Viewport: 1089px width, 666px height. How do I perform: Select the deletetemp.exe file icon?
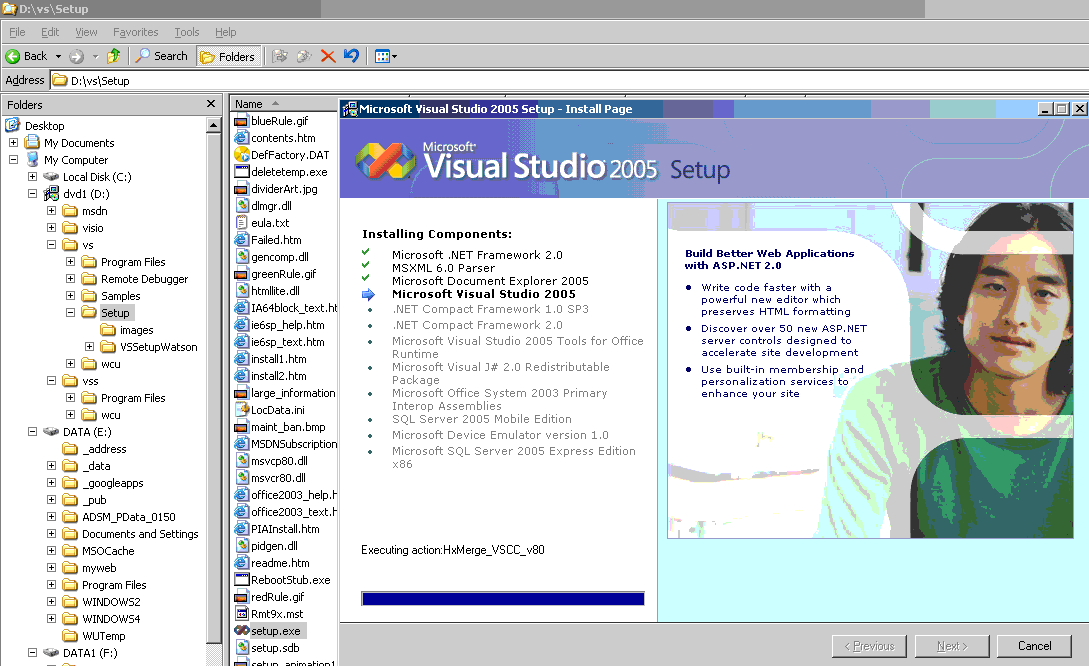click(242, 172)
